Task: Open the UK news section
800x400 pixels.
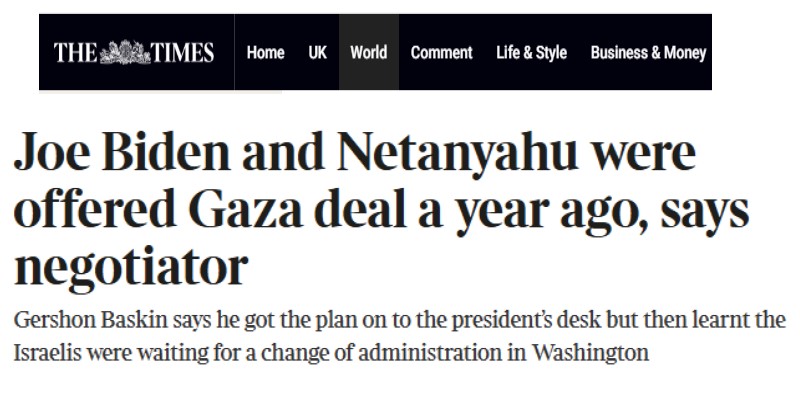Action: (x=318, y=53)
